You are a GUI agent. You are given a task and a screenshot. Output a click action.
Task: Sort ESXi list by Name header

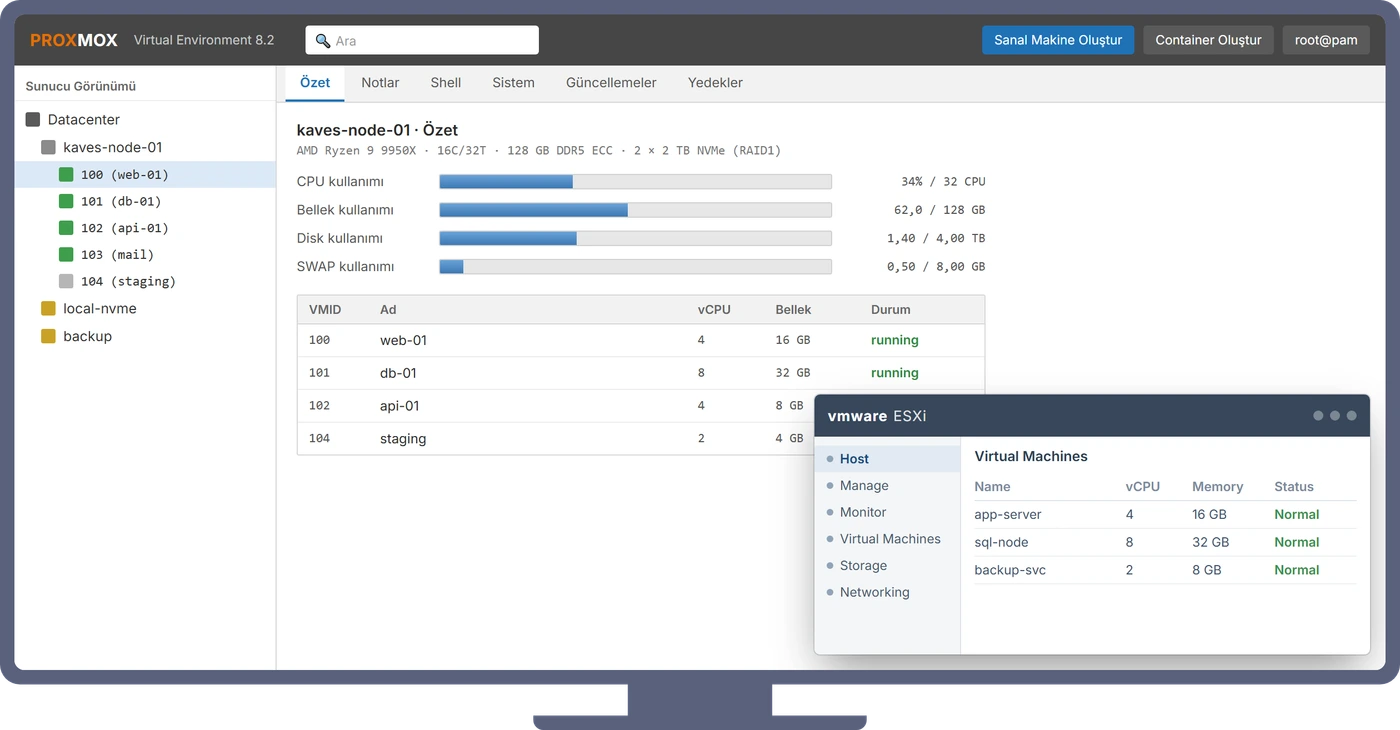click(x=992, y=487)
